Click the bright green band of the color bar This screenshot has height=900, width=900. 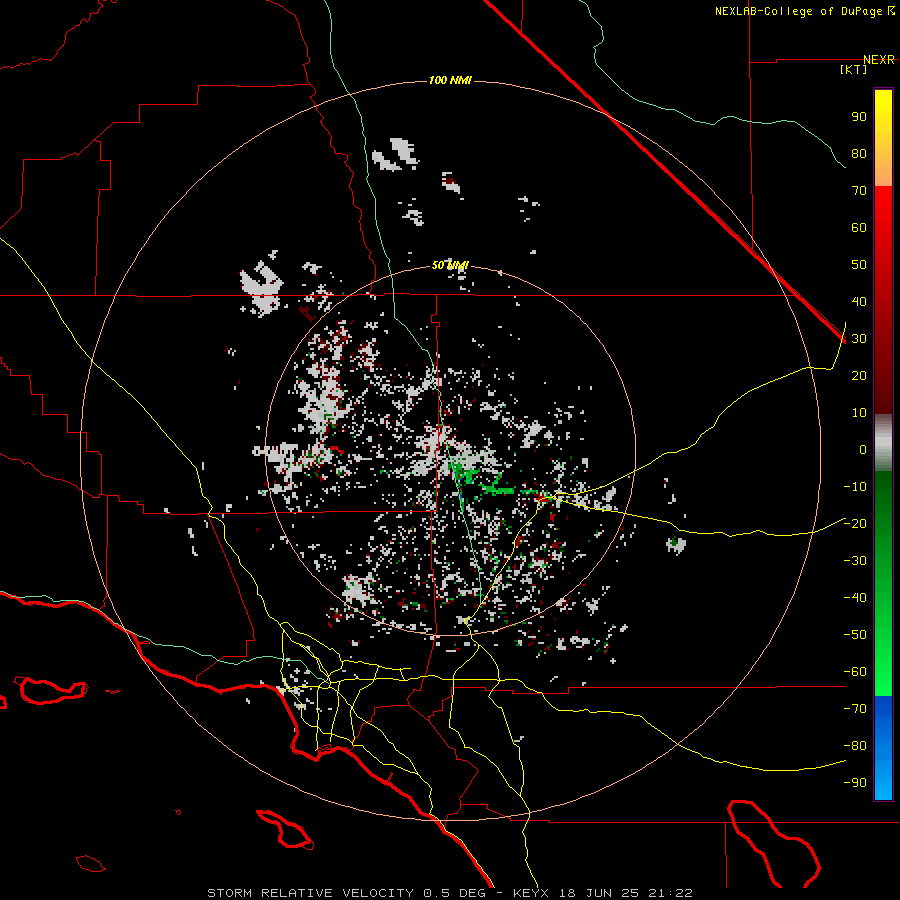point(883,649)
